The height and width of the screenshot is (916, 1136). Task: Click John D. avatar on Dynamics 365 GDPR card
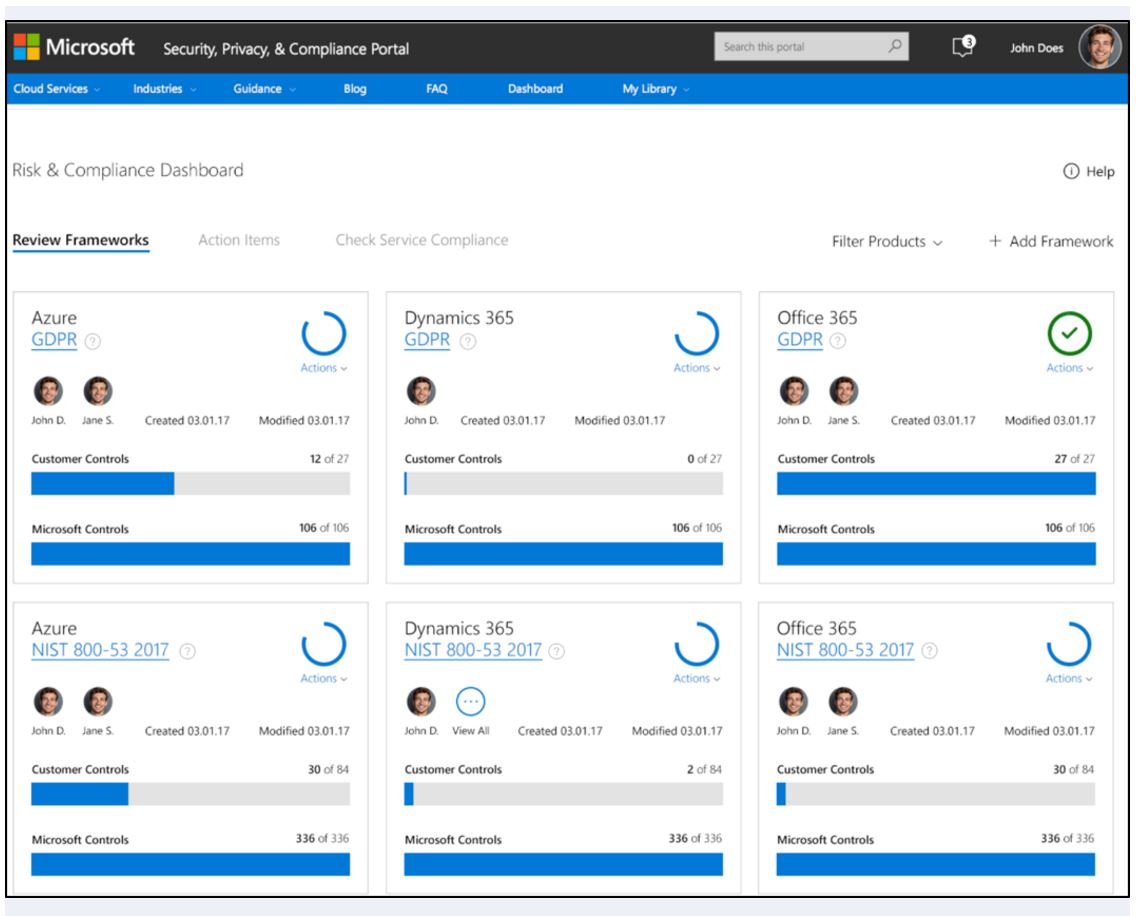(421, 391)
